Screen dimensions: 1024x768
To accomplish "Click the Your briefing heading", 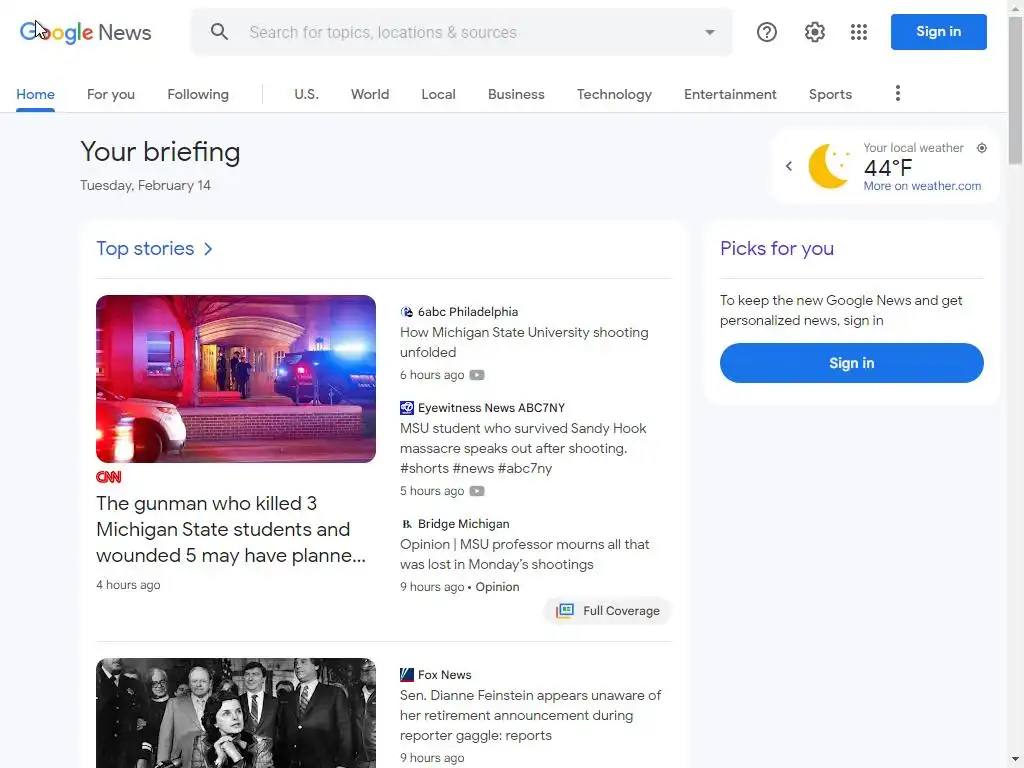I will click(x=161, y=152).
